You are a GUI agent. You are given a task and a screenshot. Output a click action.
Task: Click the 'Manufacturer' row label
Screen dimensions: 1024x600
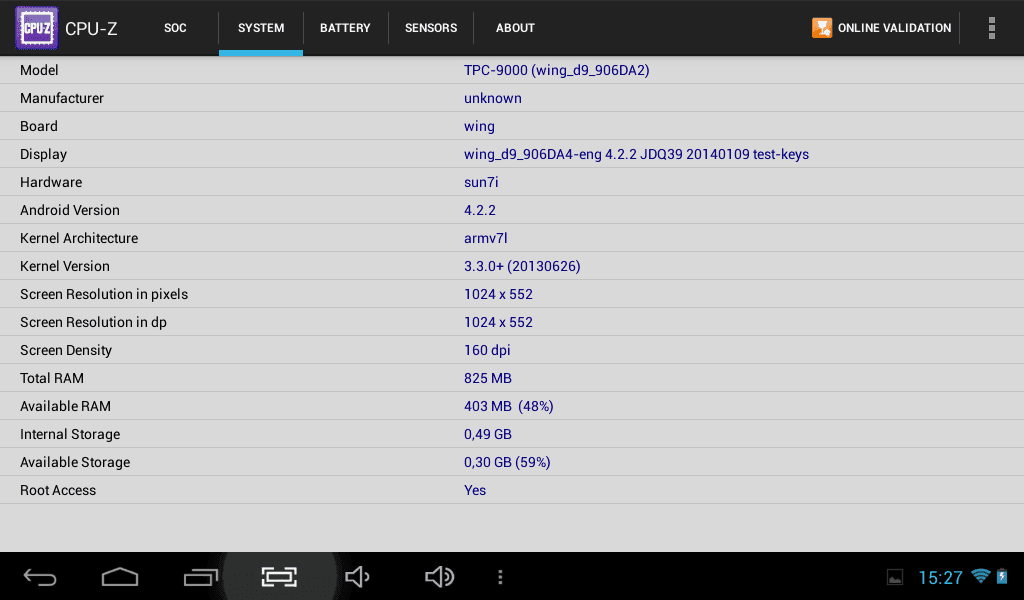(62, 99)
